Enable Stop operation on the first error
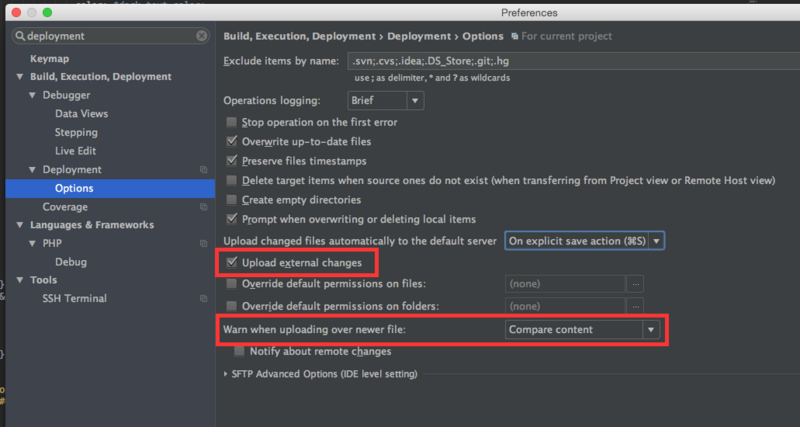Image resolution: width=800 pixels, height=427 pixels. (233, 123)
